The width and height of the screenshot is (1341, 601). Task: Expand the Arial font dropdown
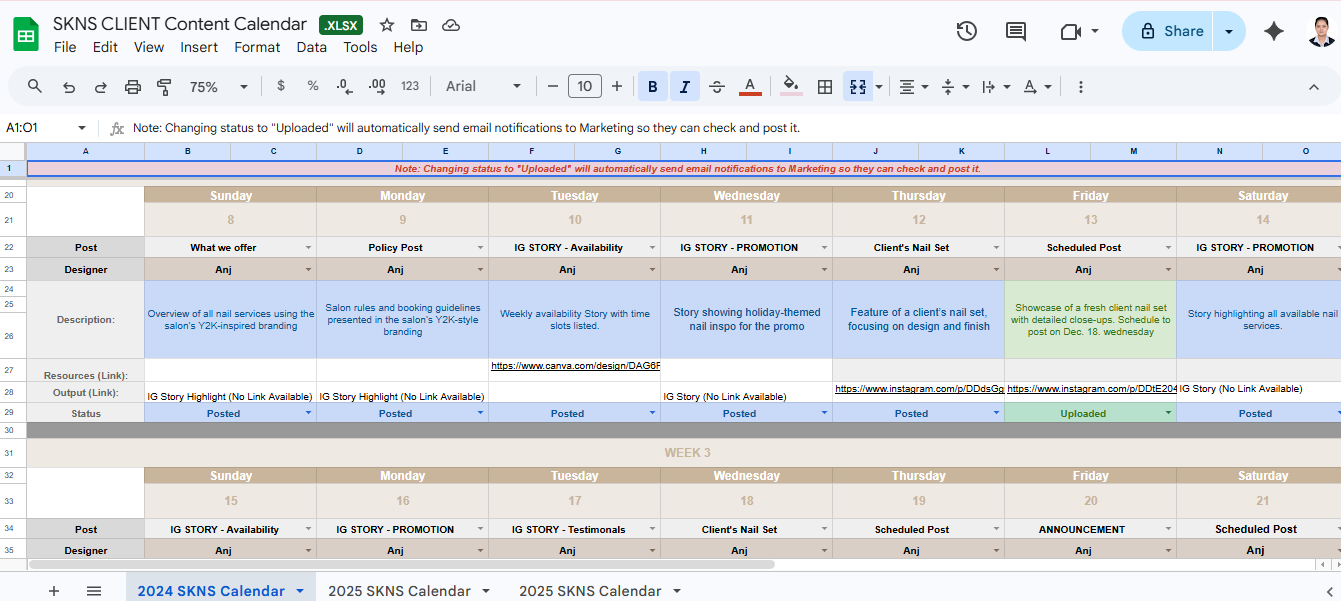tap(484, 87)
